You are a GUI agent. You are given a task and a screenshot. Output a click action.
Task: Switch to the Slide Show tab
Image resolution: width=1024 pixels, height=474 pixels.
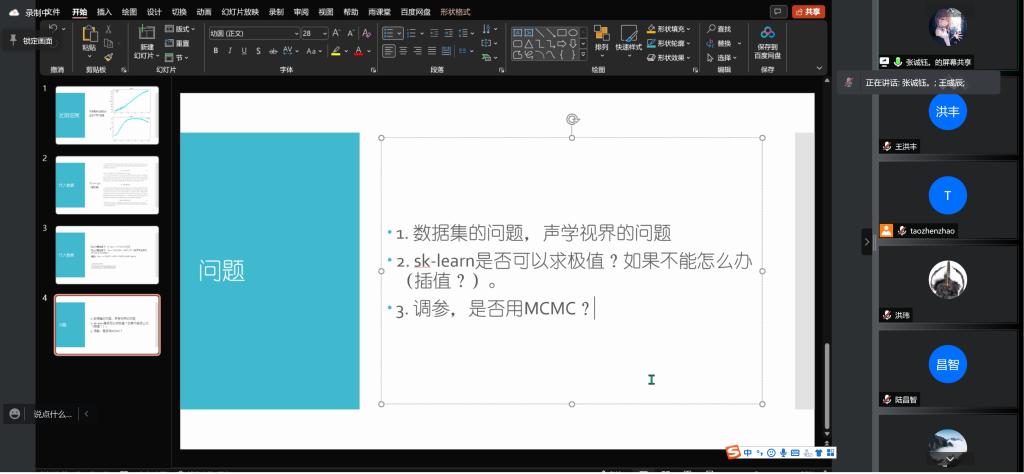(237, 11)
